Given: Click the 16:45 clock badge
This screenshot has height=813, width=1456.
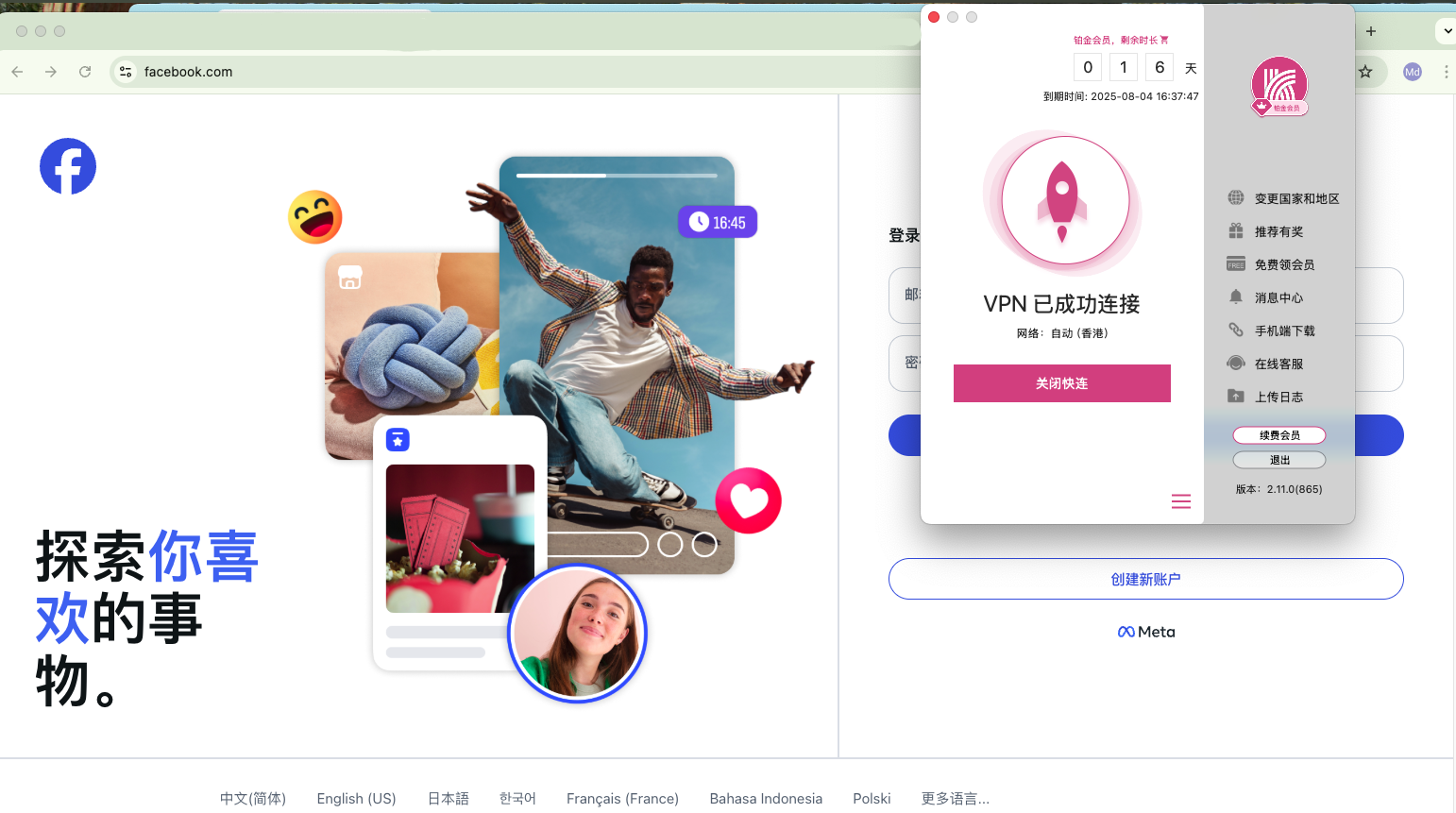Looking at the screenshot, I should pyautogui.click(x=718, y=222).
